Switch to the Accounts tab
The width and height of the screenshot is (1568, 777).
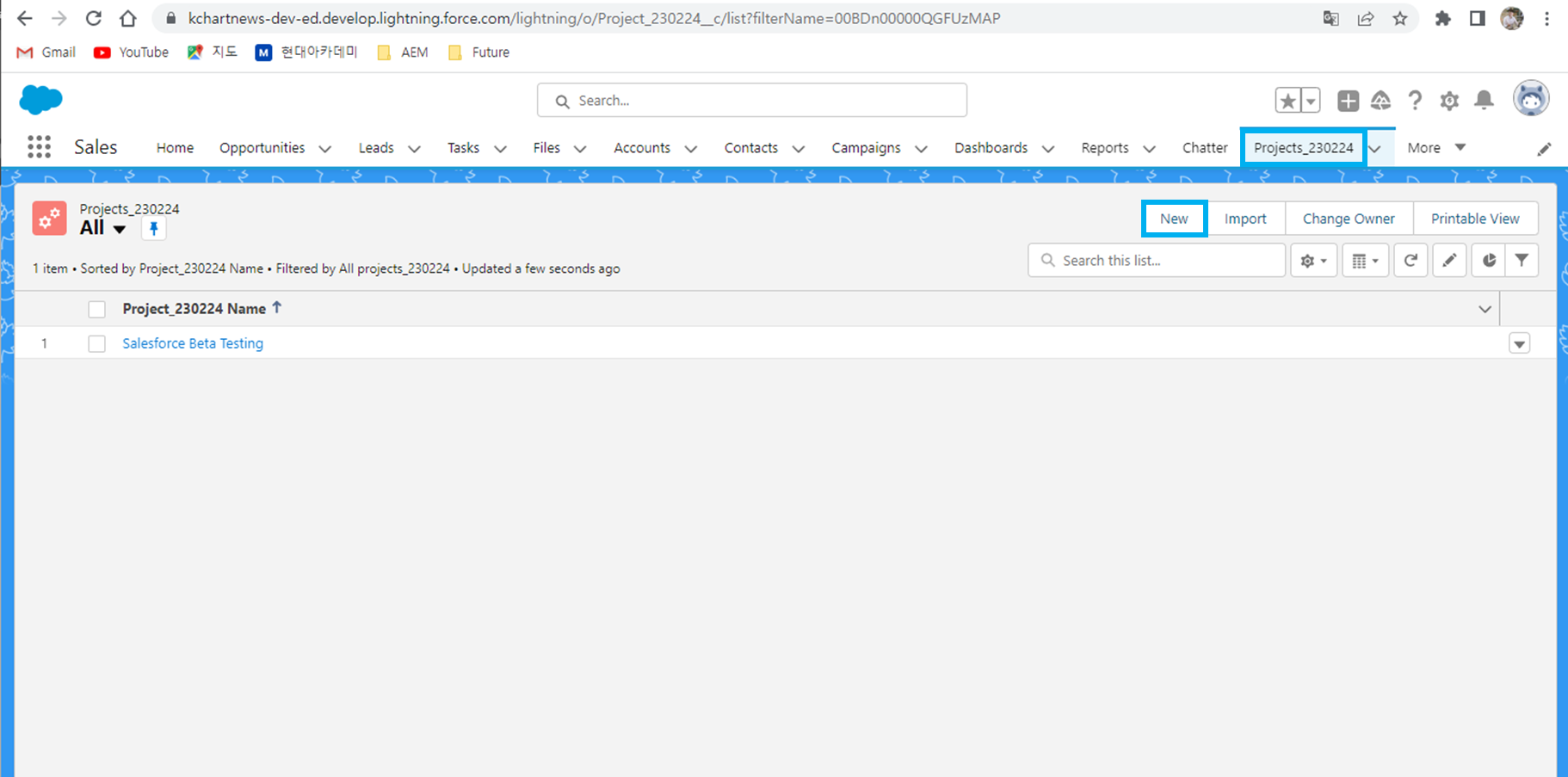tap(642, 148)
